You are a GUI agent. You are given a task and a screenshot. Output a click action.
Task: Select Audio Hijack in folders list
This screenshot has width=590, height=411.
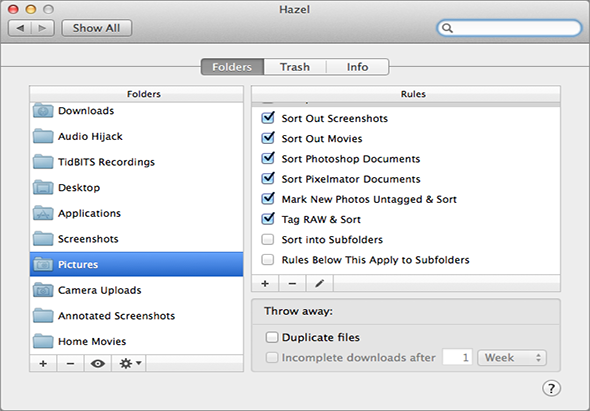(137, 136)
